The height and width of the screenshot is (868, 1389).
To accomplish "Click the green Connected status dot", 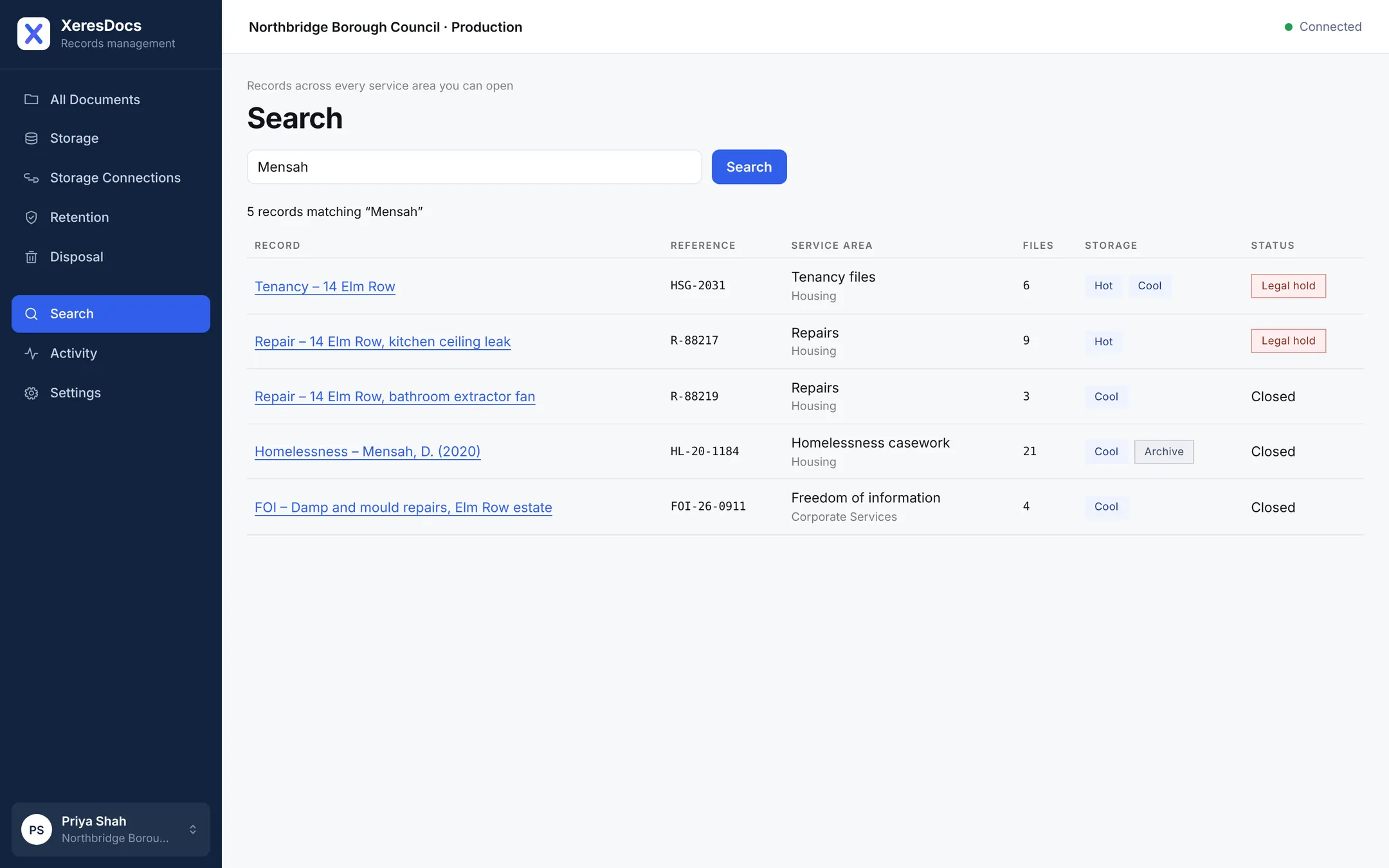I will pos(1288,27).
